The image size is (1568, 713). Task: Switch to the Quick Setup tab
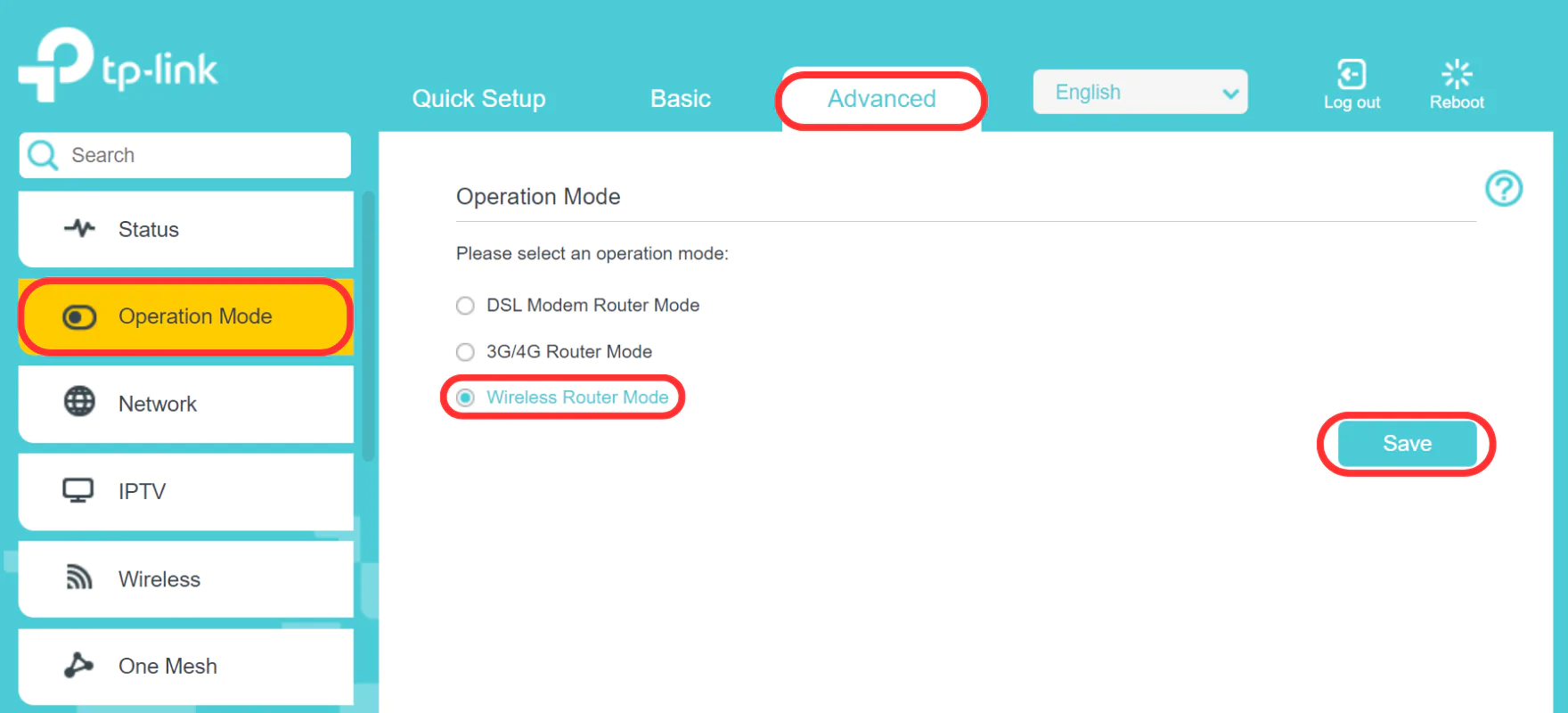click(479, 98)
